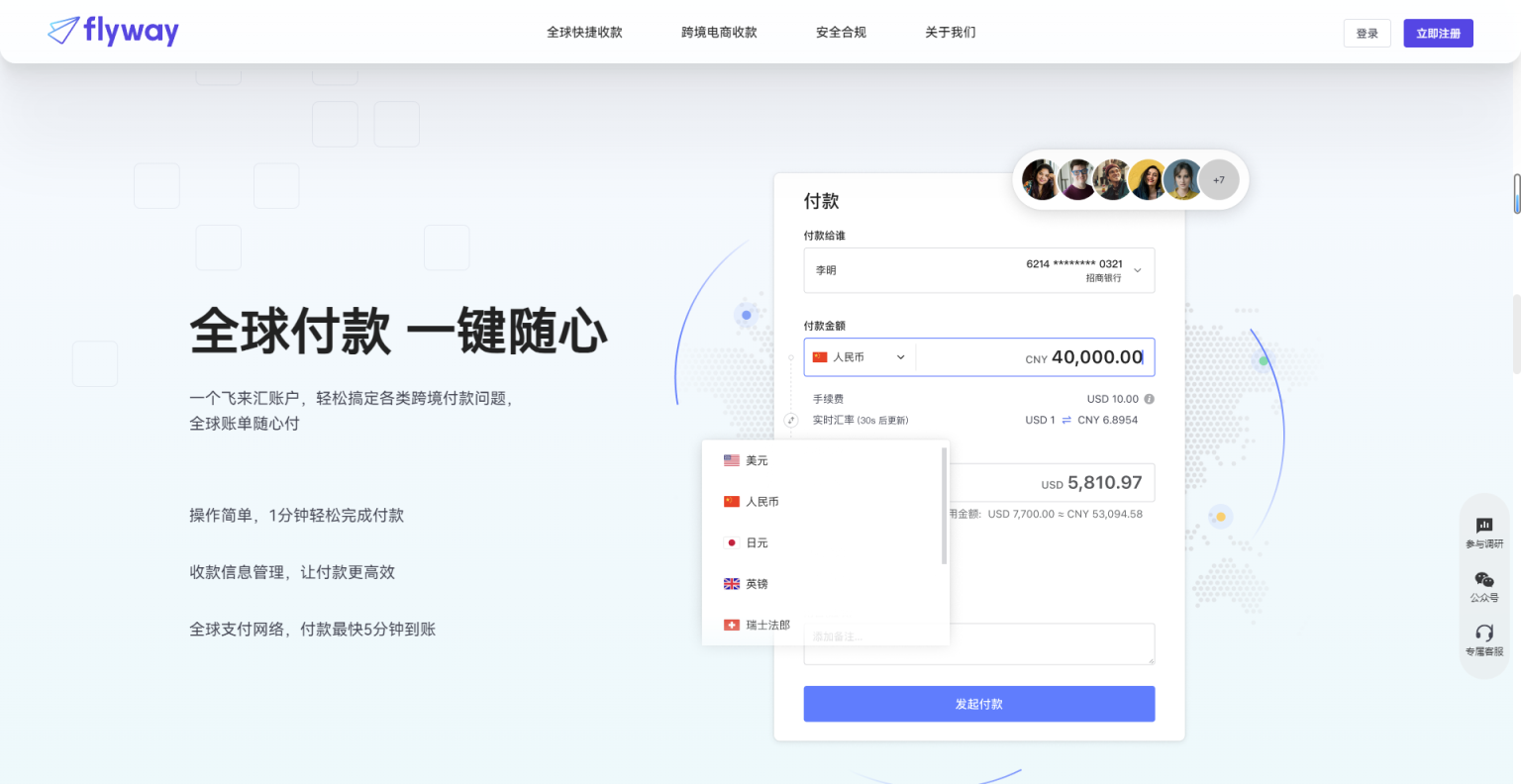
Task: Click the currency list scrollbar thumb
Action: click(x=944, y=506)
